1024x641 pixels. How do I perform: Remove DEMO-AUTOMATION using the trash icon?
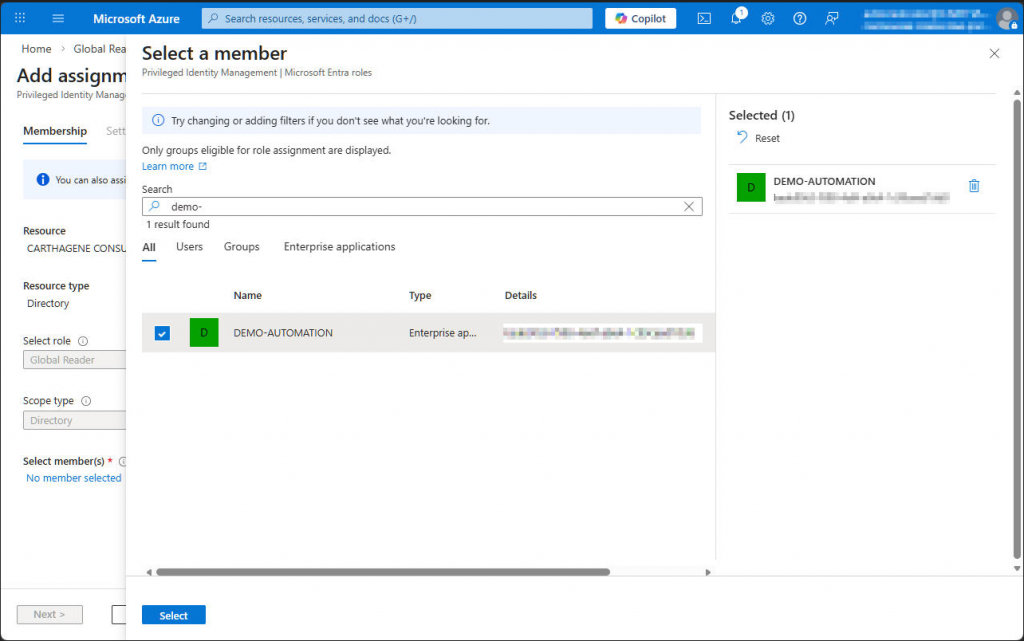(974, 185)
